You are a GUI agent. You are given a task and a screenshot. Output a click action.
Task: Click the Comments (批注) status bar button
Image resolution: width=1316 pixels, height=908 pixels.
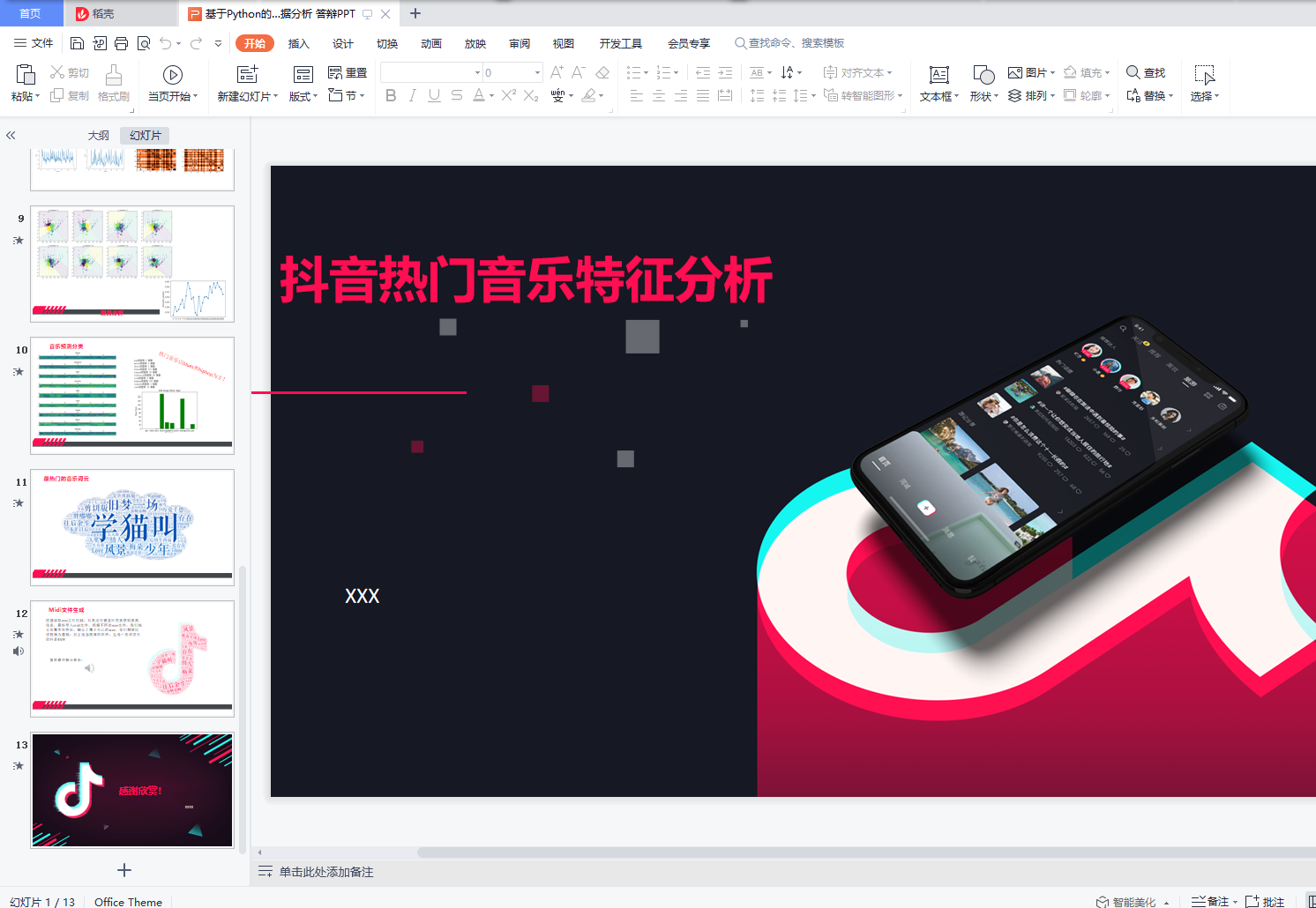point(1265,902)
